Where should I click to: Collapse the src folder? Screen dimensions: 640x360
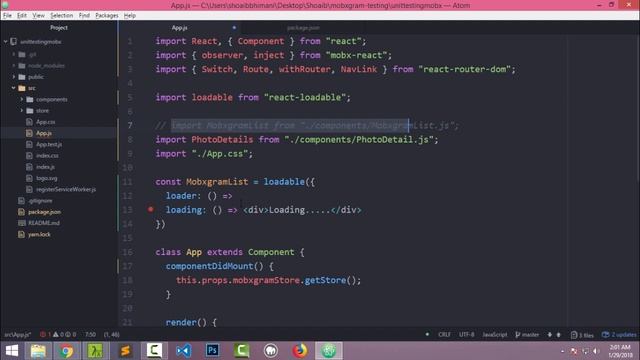[14, 88]
